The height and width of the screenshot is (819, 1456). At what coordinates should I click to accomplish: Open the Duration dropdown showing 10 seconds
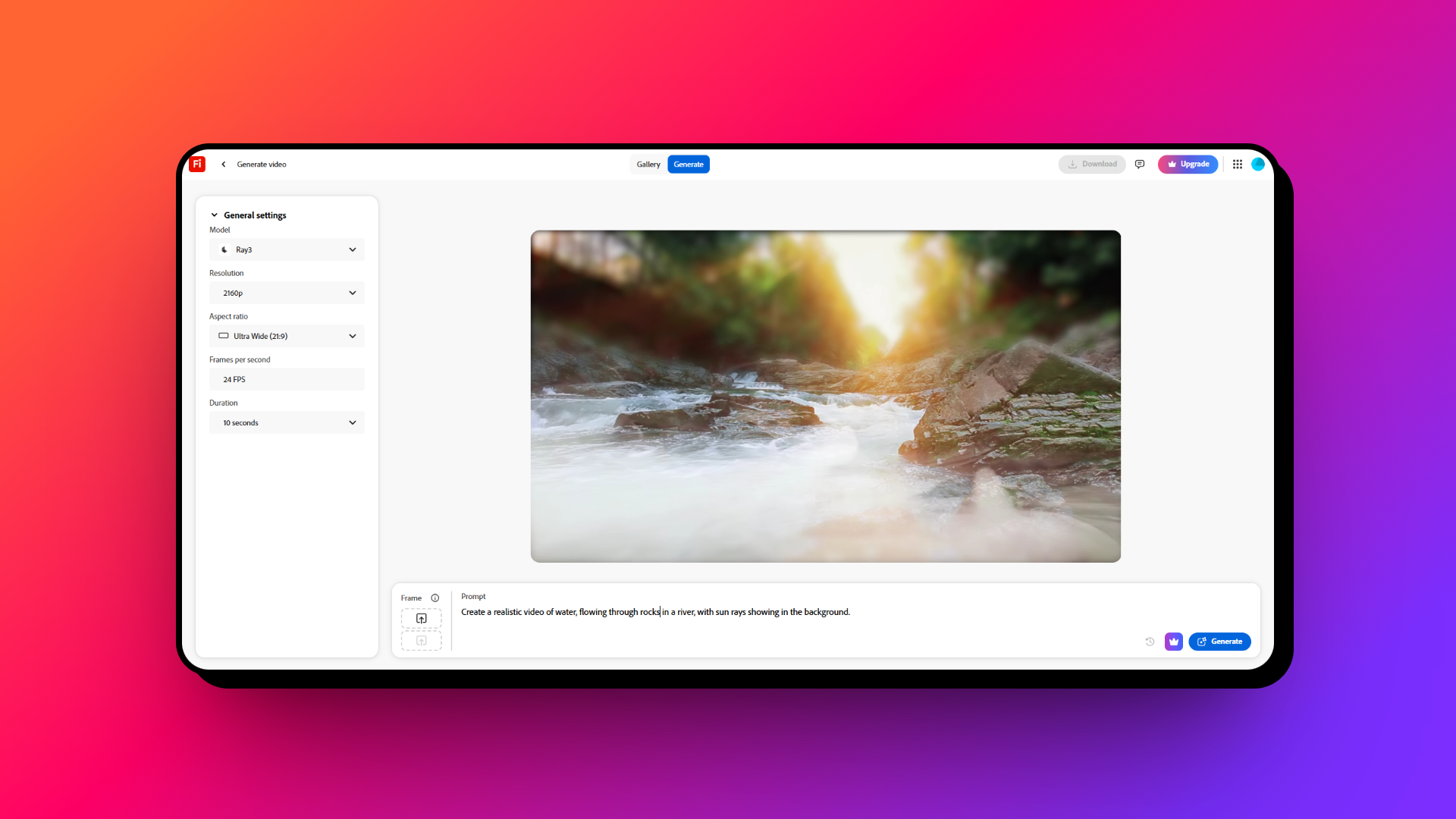point(287,422)
